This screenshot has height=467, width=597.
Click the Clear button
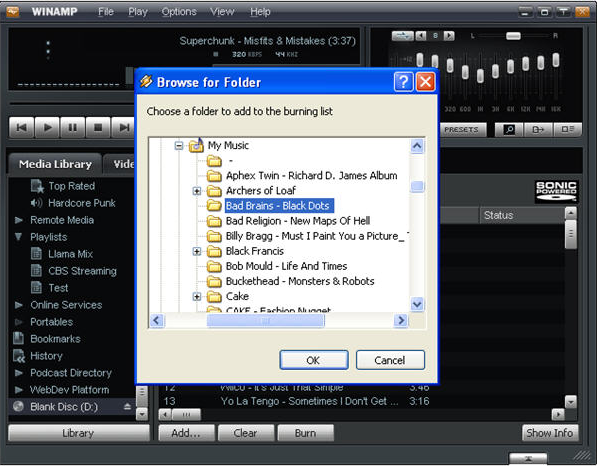[246, 433]
